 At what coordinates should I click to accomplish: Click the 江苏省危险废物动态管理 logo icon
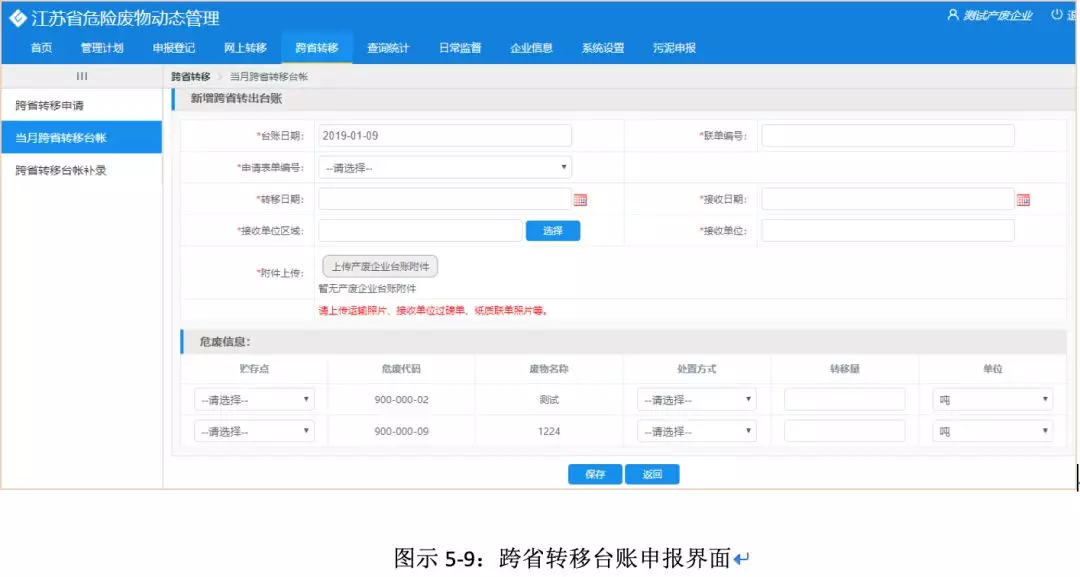(x=17, y=18)
